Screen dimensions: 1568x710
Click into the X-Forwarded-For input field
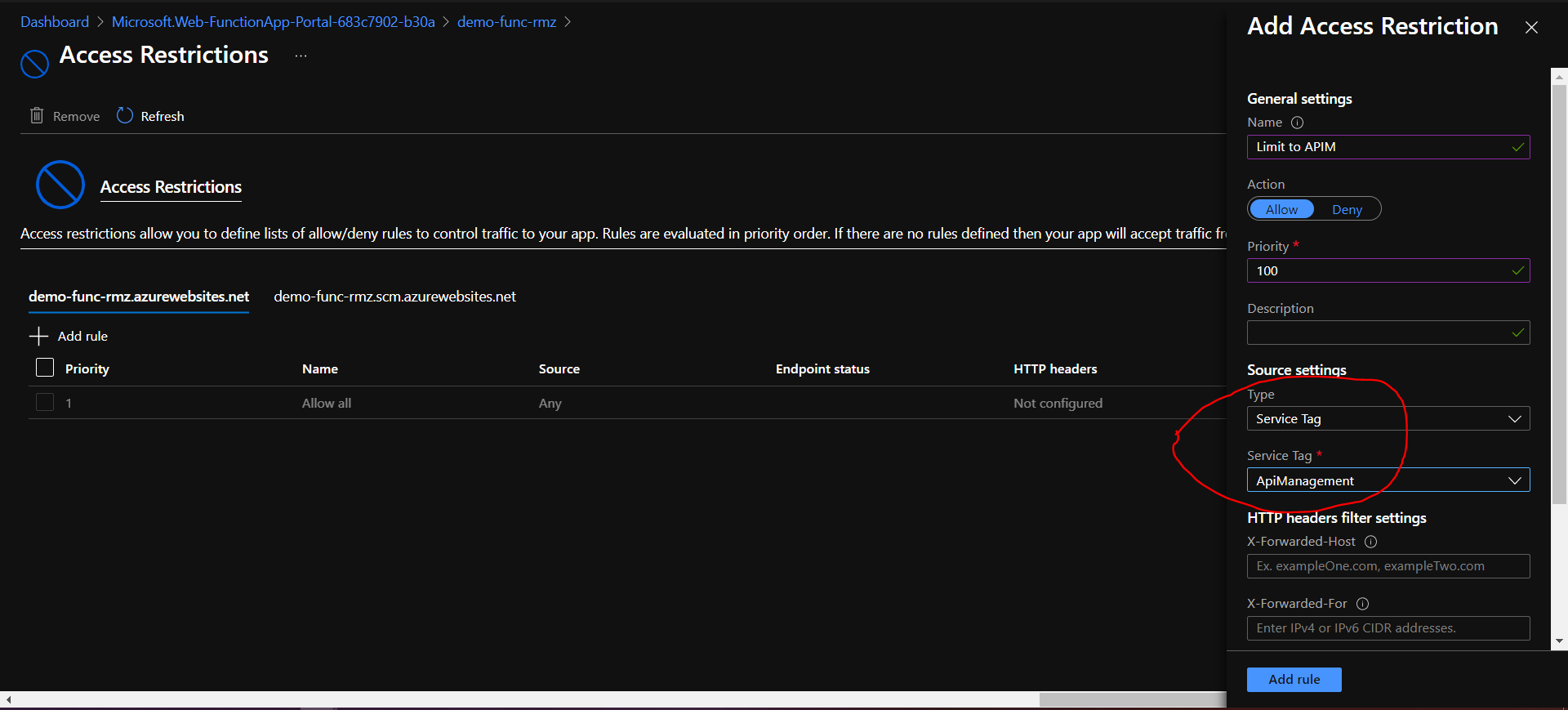pos(1388,628)
